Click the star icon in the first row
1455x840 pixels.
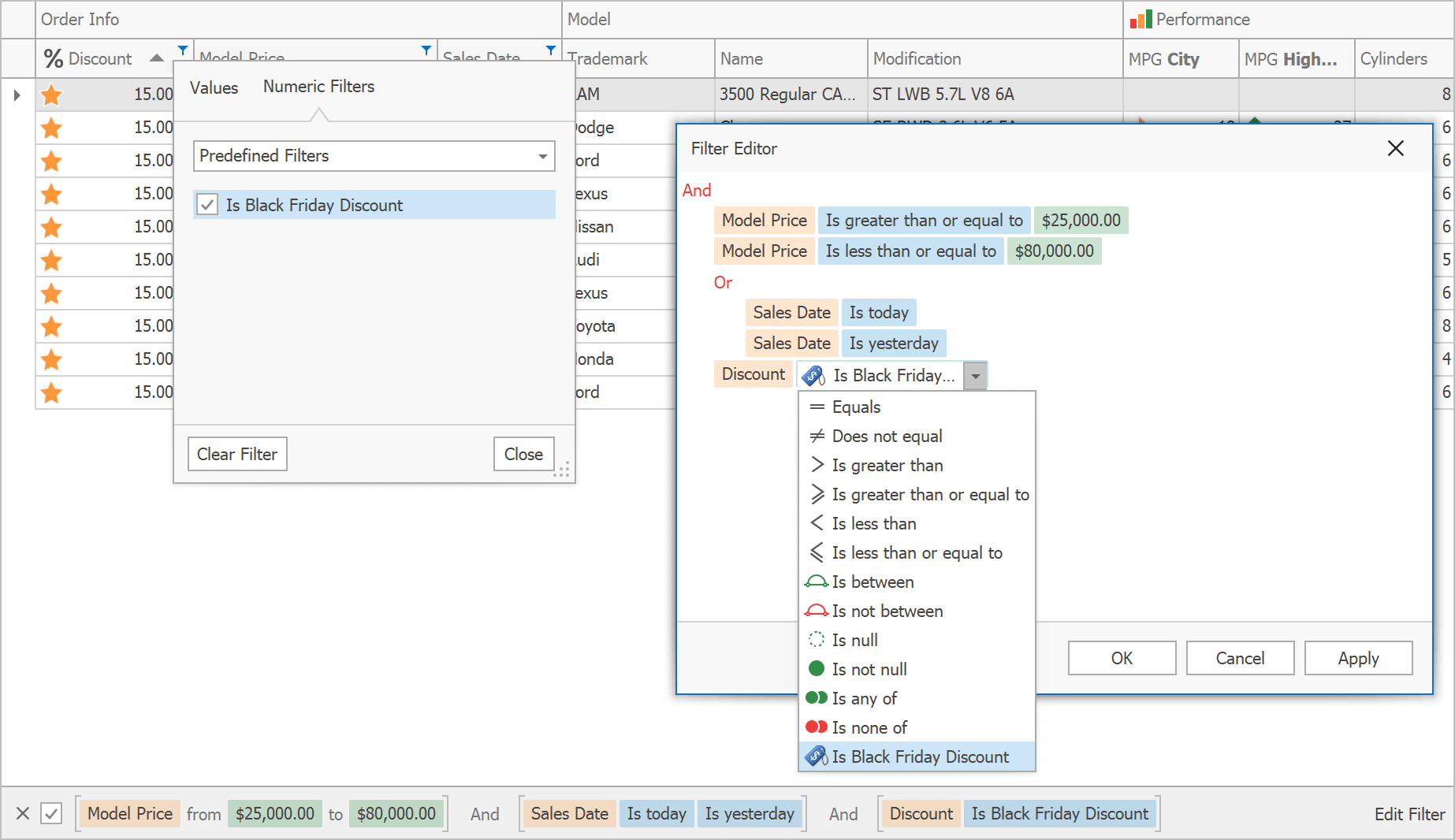pos(52,95)
